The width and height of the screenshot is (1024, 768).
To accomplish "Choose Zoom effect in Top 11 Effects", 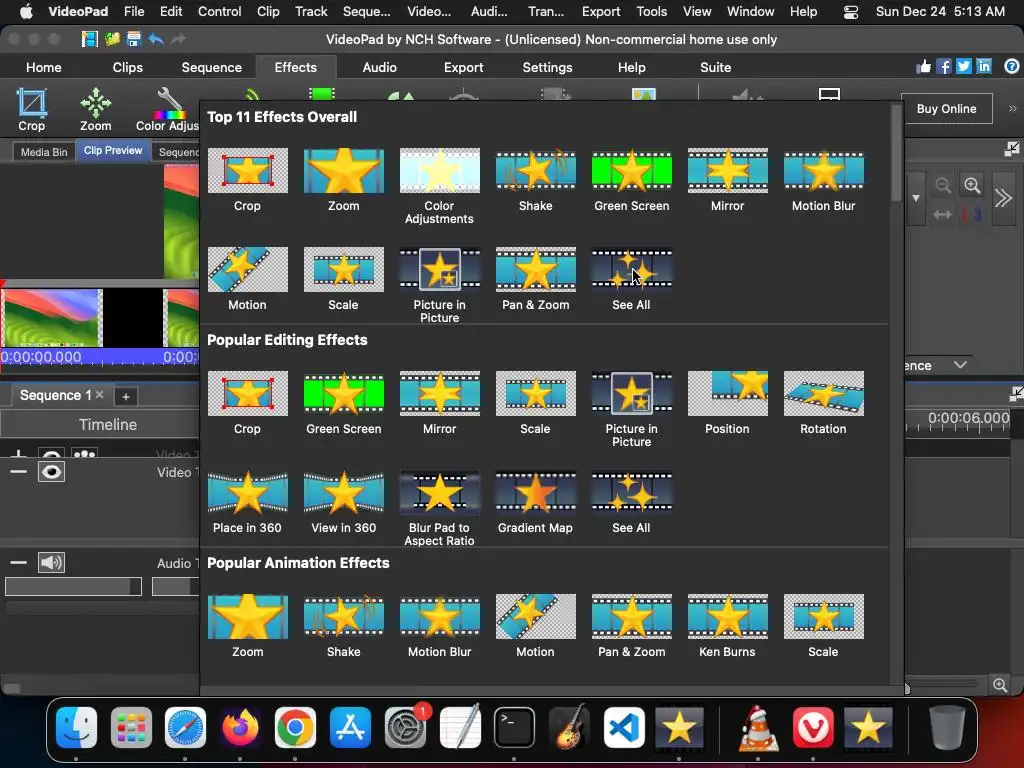I will click(x=344, y=179).
